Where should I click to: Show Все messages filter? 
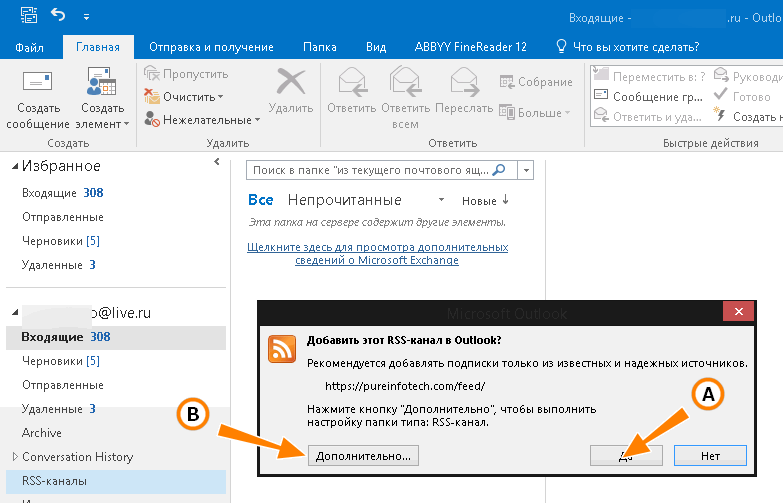point(261,200)
